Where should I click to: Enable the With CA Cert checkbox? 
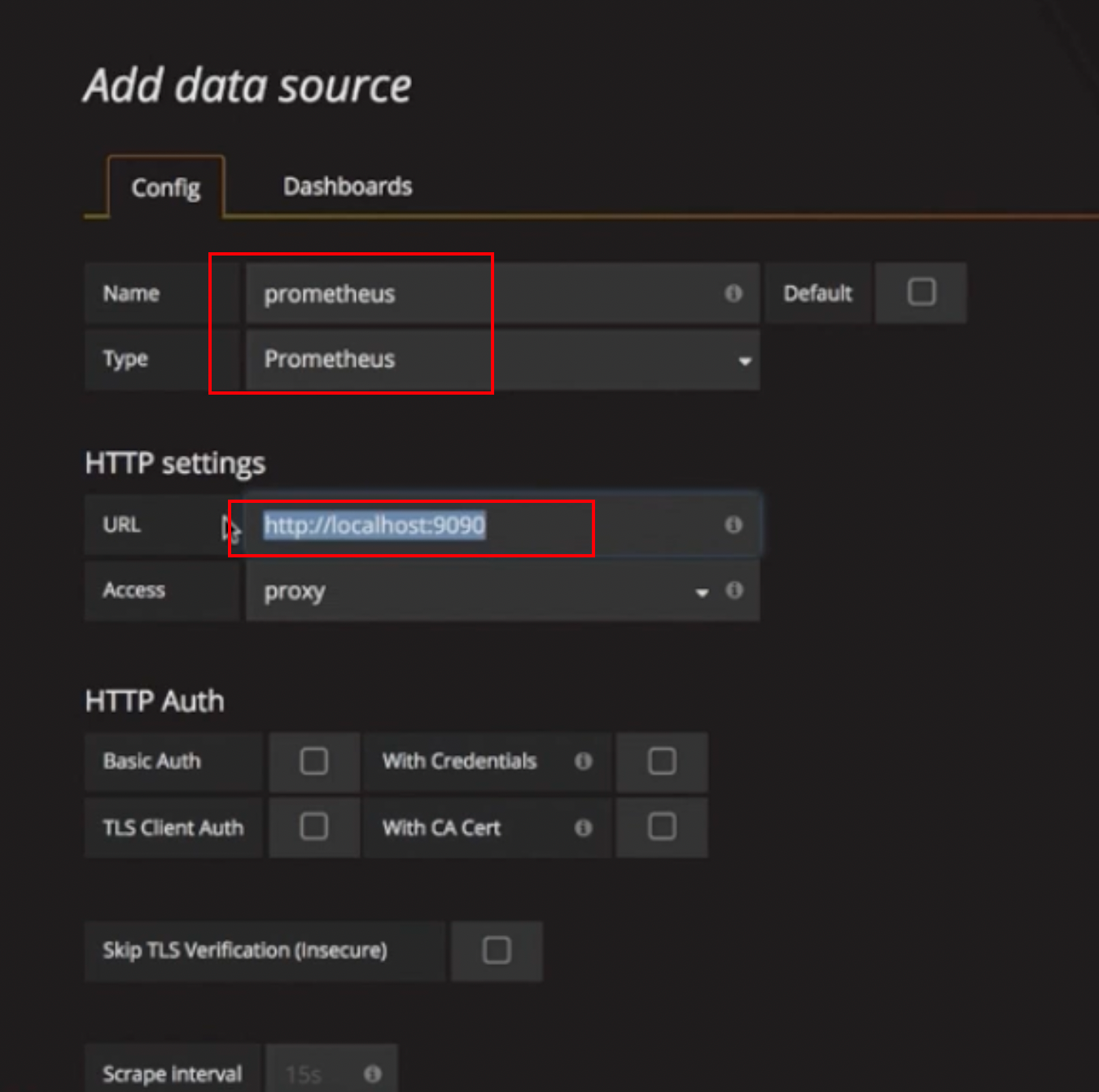[x=661, y=828]
